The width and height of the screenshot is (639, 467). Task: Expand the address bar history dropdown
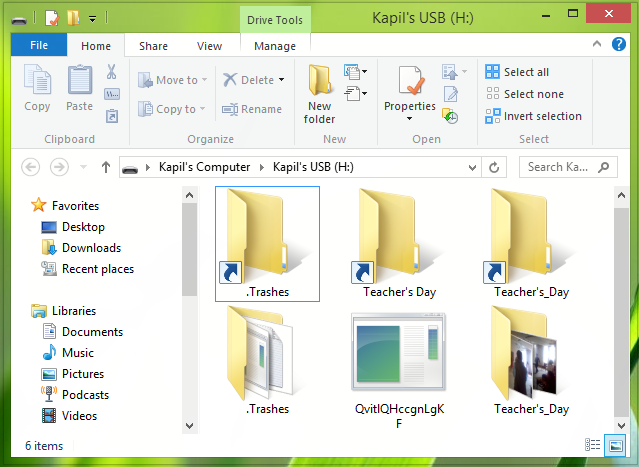coord(472,167)
